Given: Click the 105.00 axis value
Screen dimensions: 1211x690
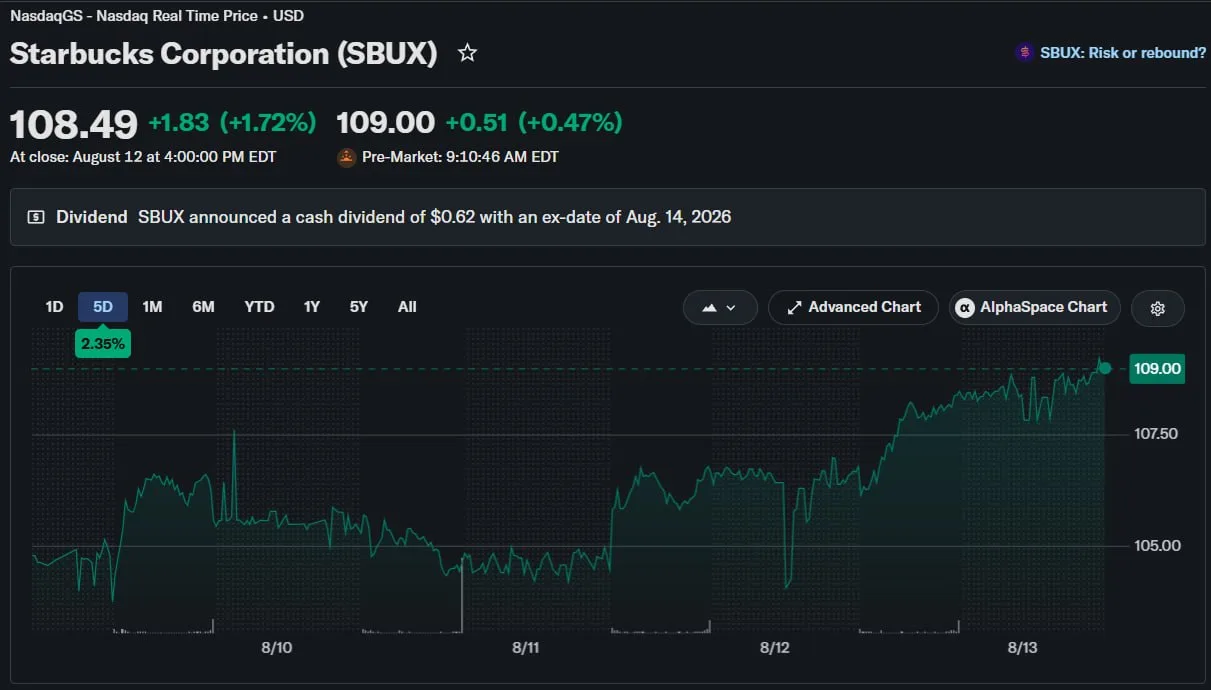Looking at the screenshot, I should click(x=1156, y=546).
